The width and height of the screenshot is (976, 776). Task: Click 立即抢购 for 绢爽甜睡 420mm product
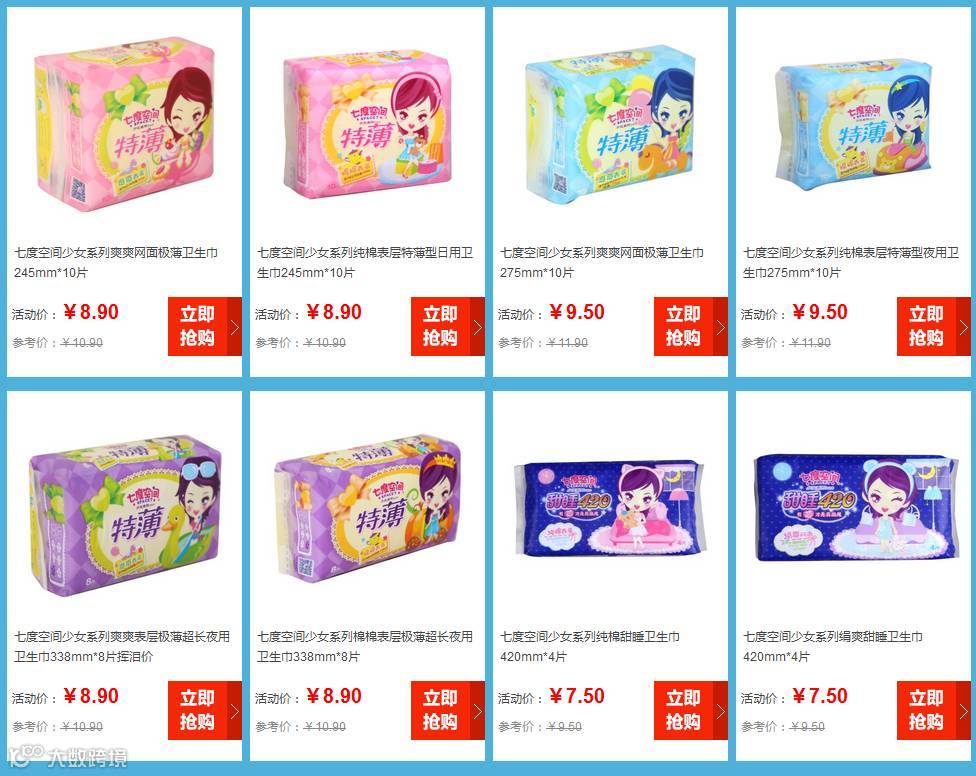pyautogui.click(x=933, y=710)
